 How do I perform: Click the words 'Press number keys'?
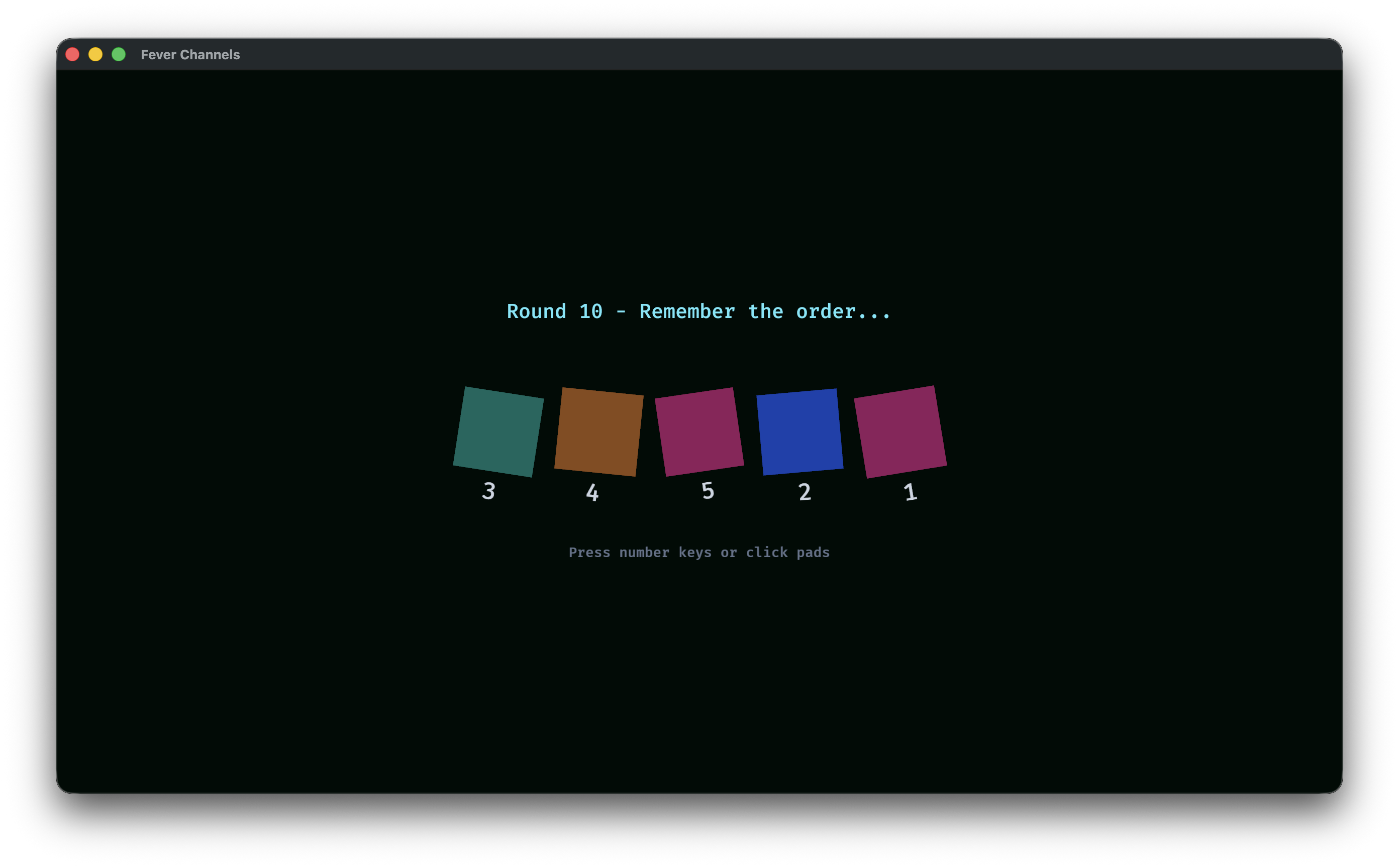[640, 552]
